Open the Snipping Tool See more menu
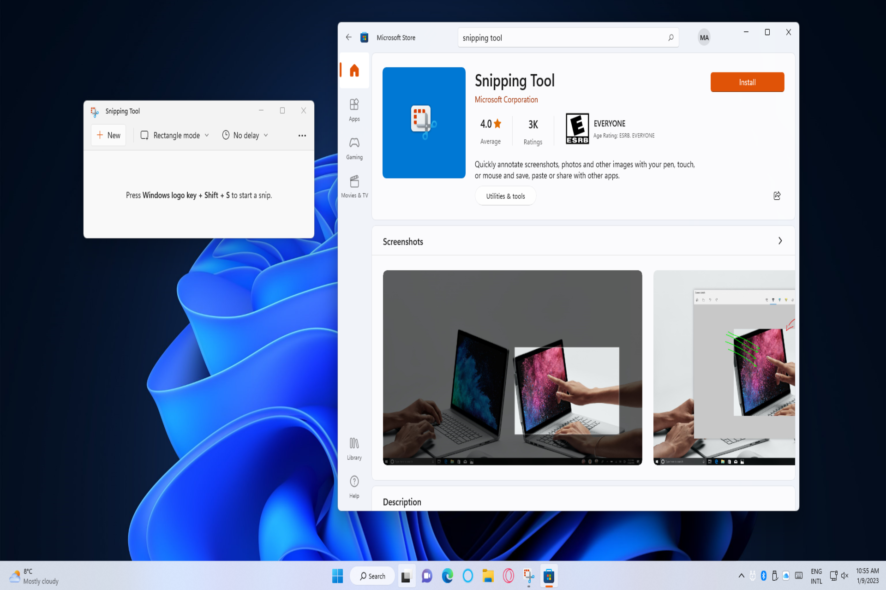 coord(303,134)
